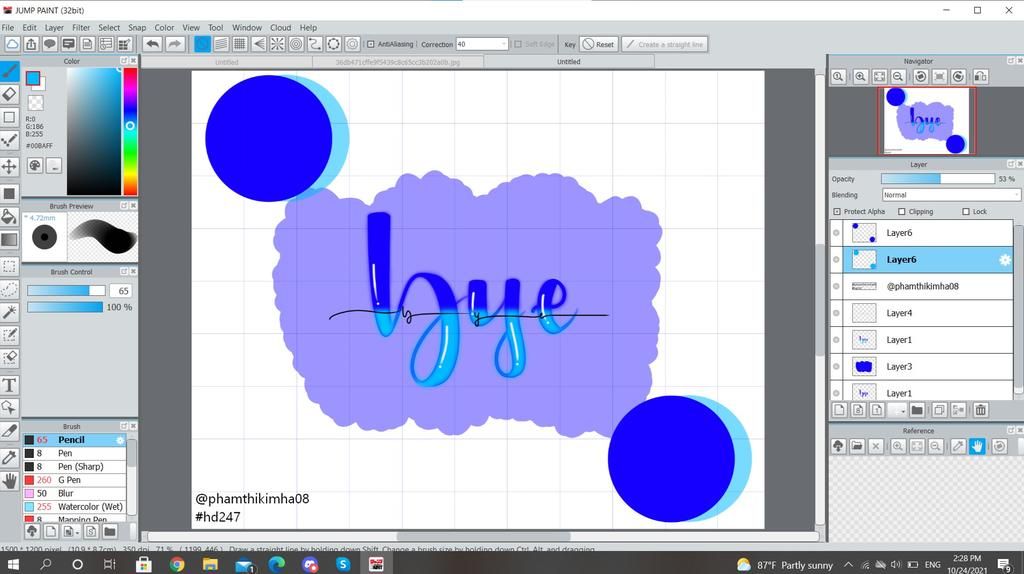Open the Filter menu
The width and height of the screenshot is (1024, 574).
(x=81, y=27)
